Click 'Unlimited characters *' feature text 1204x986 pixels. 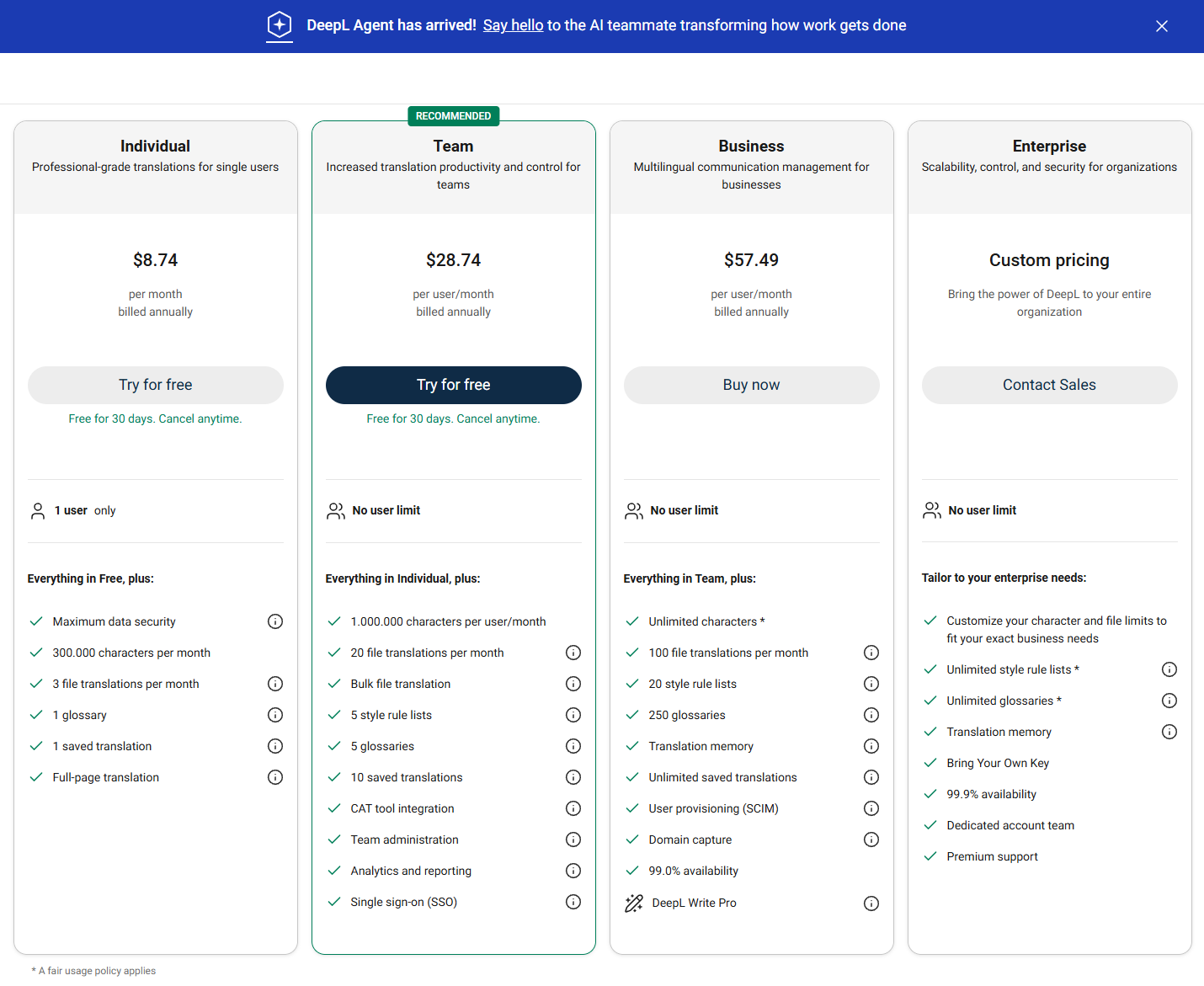click(707, 621)
